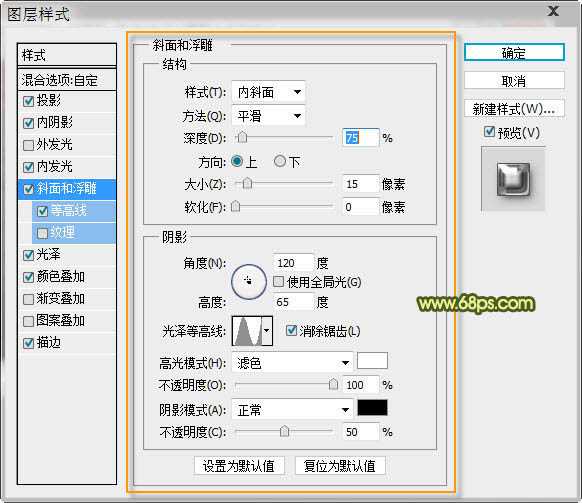Click 新建样式(W)... button

514,109
